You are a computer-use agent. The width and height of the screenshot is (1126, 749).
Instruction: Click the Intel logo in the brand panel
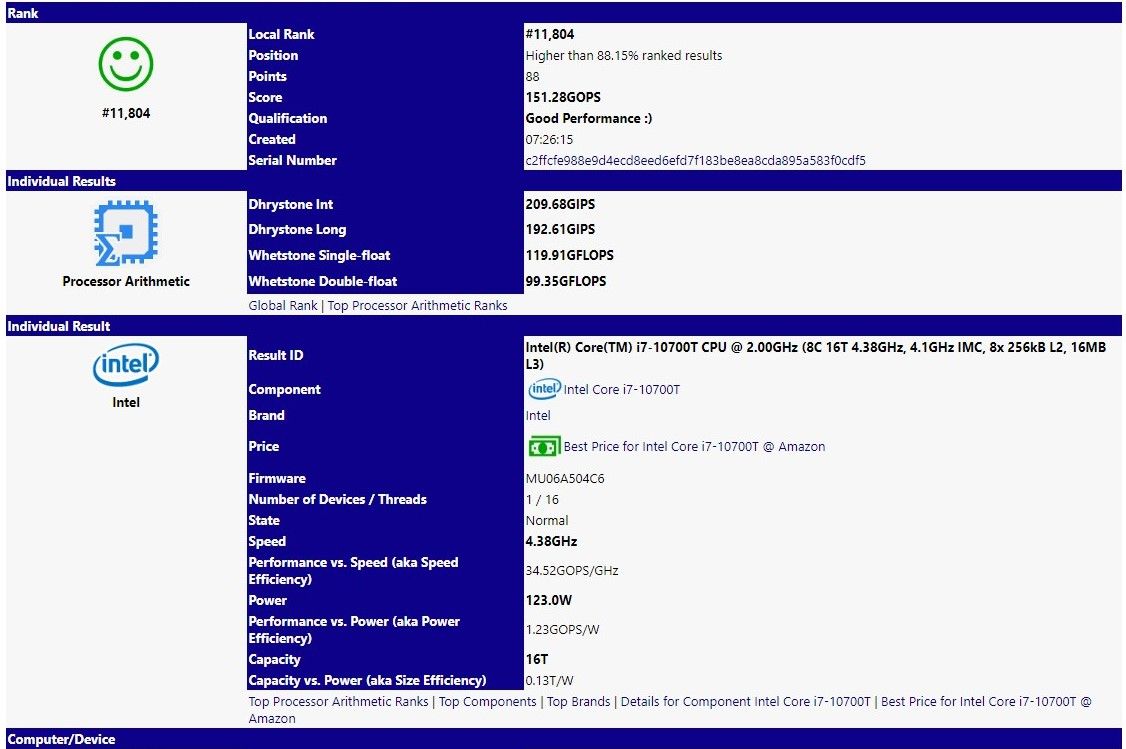point(125,365)
